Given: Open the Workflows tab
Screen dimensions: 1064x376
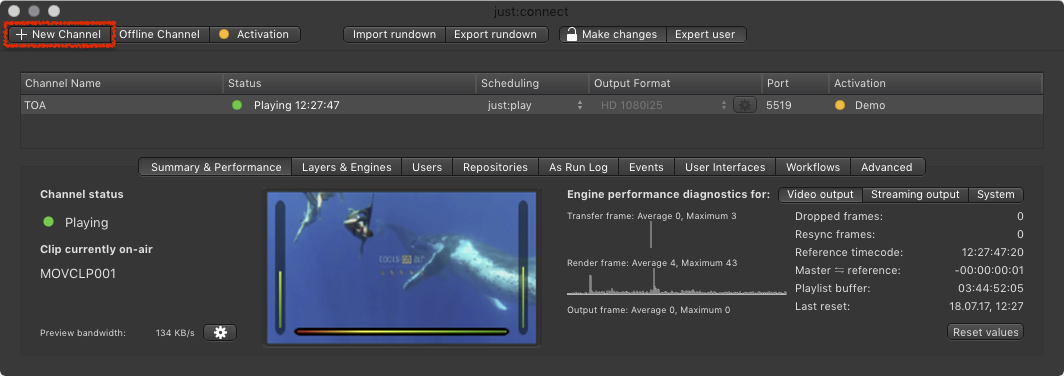Looking at the screenshot, I should (x=813, y=167).
